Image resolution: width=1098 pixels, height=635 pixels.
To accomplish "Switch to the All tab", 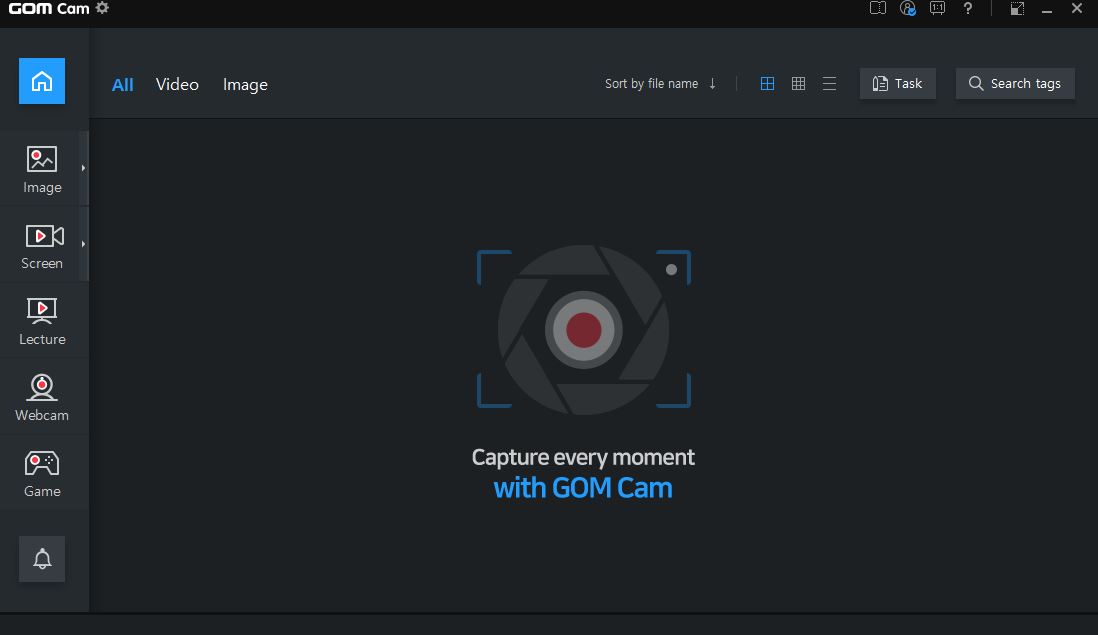I will click(123, 85).
